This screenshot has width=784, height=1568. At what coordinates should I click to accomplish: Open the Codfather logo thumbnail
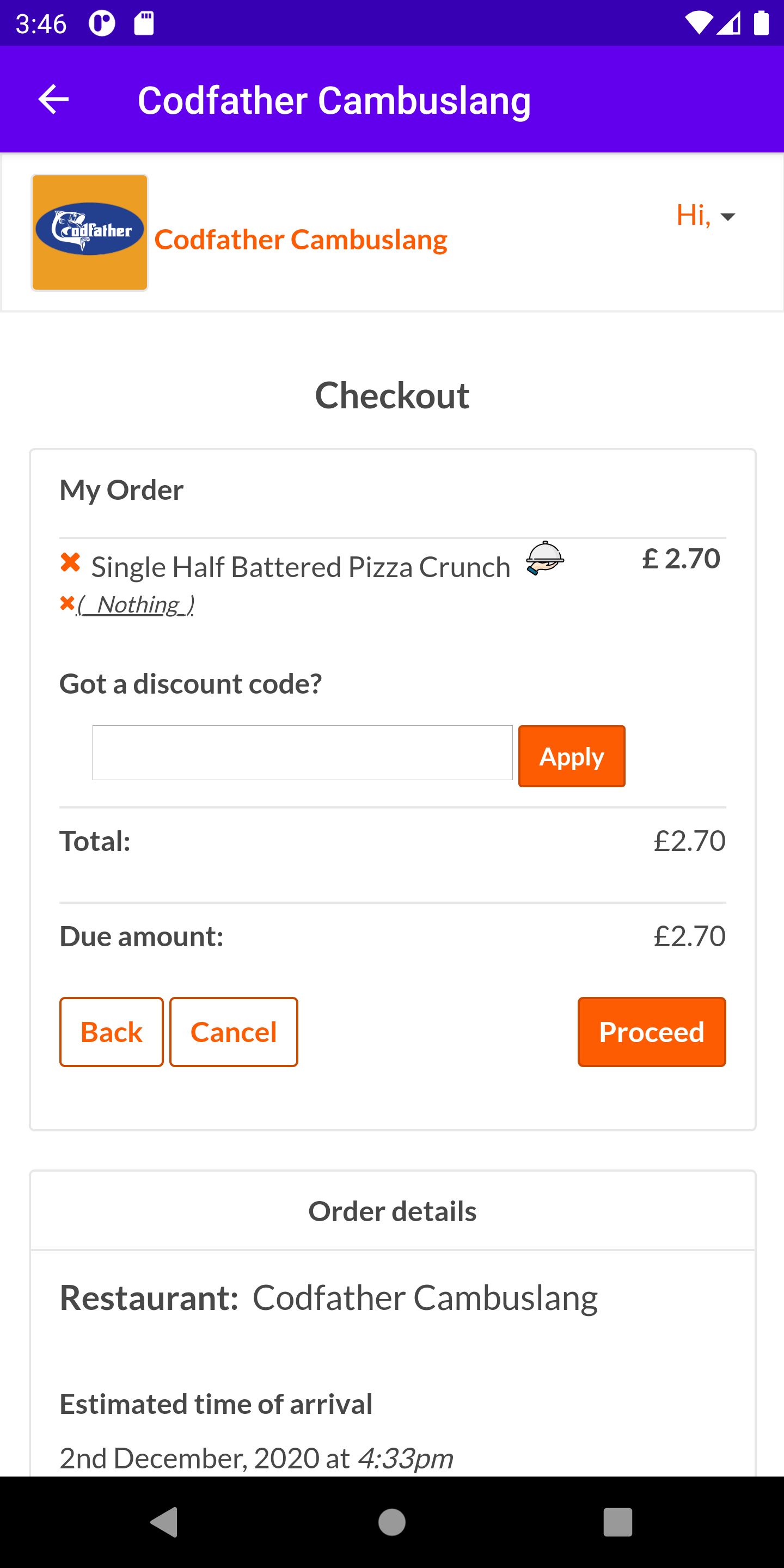90,232
